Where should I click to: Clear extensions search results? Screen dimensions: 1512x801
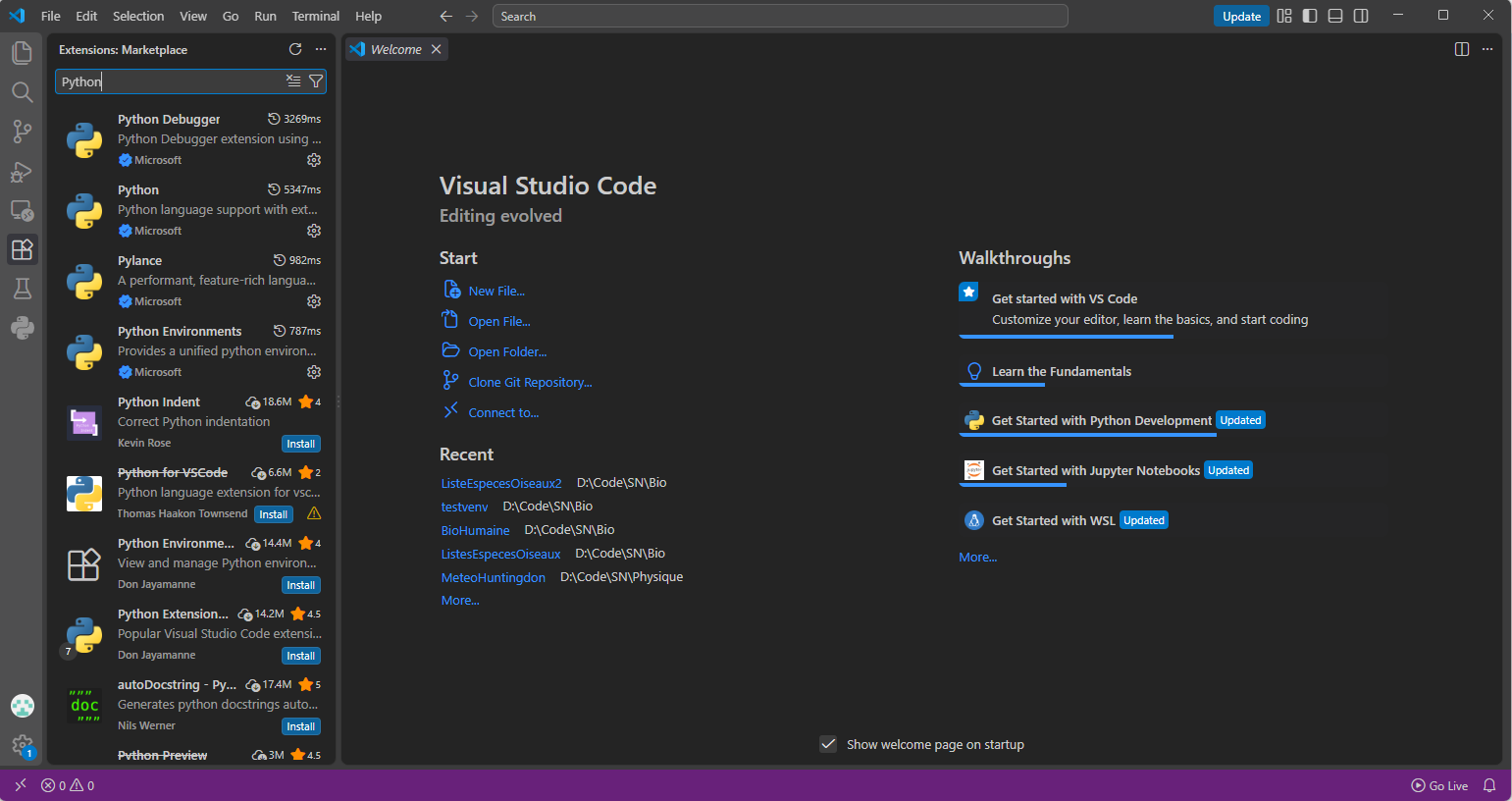[293, 81]
